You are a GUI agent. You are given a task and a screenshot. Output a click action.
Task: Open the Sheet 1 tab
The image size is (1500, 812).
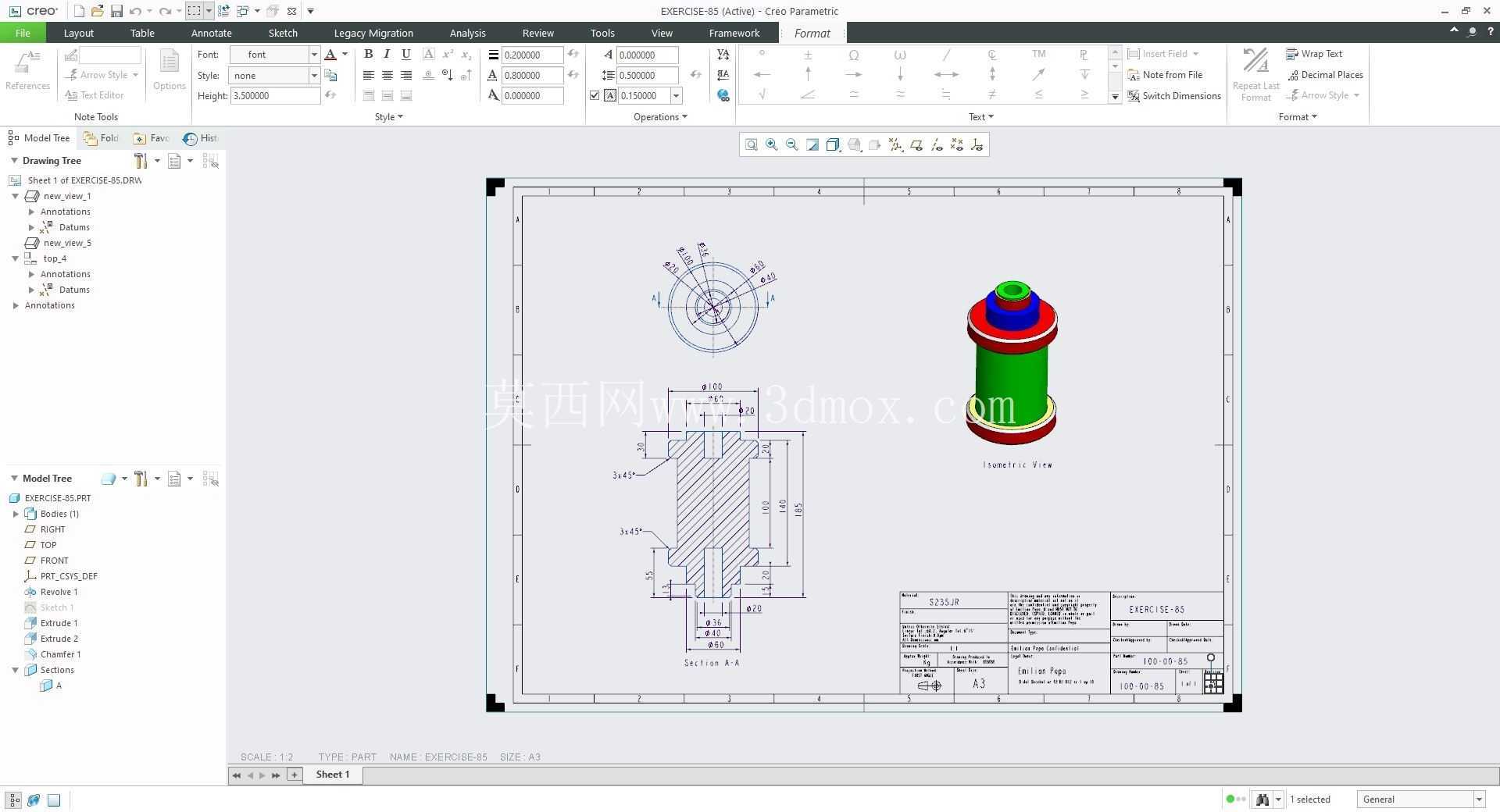coord(332,775)
